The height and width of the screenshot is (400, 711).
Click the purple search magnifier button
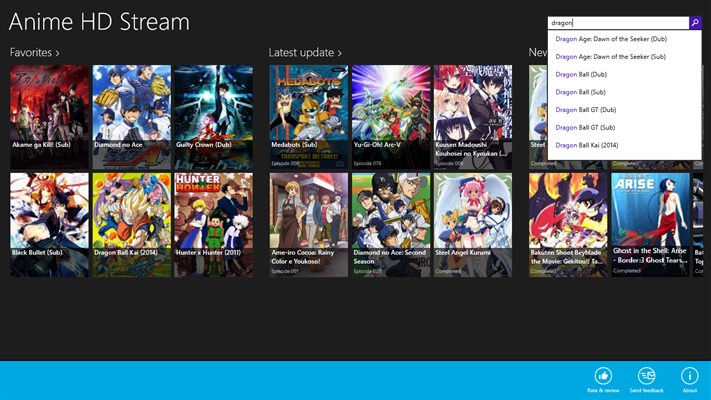coord(695,23)
